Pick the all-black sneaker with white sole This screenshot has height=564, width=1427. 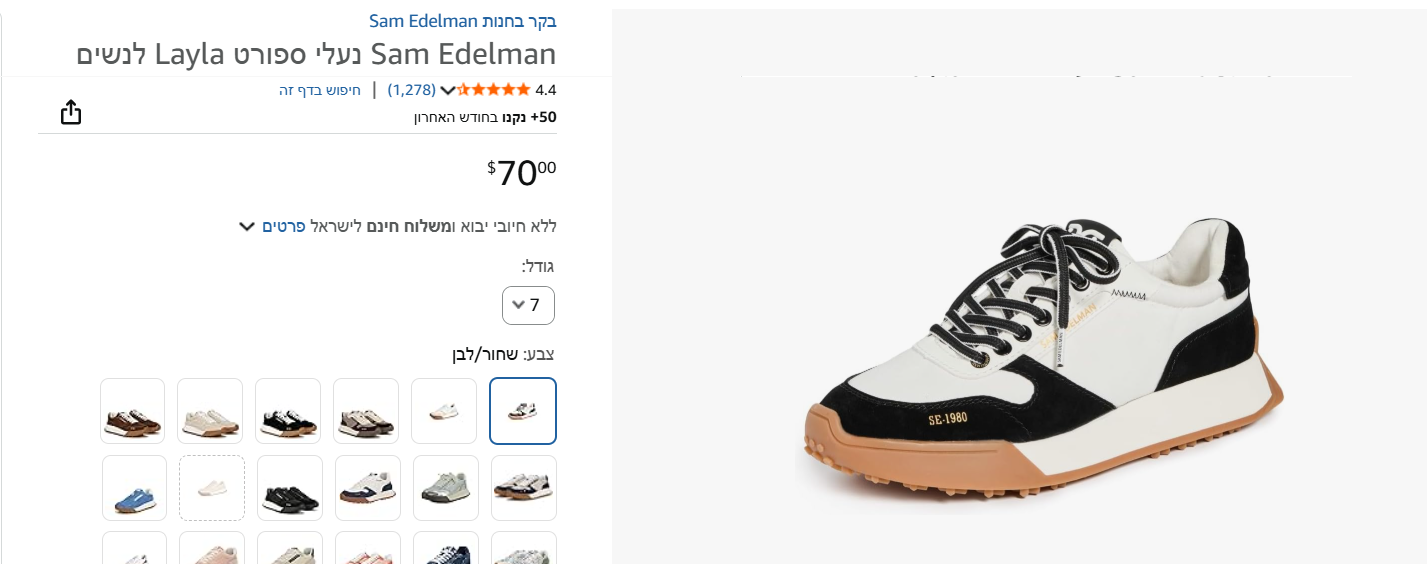point(290,488)
